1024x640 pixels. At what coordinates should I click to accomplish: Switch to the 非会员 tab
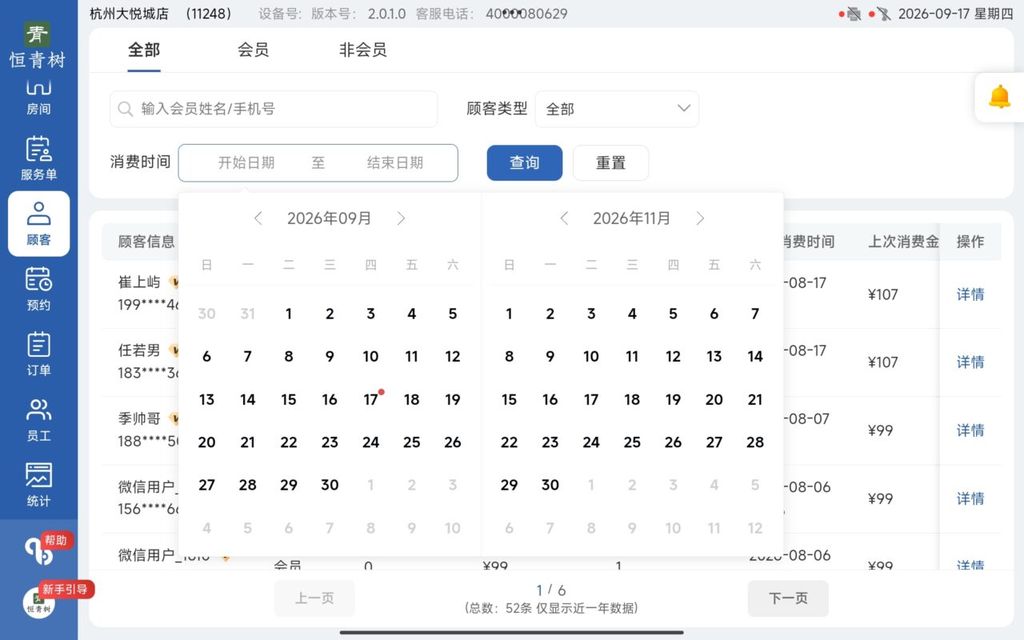pyautogui.click(x=362, y=50)
